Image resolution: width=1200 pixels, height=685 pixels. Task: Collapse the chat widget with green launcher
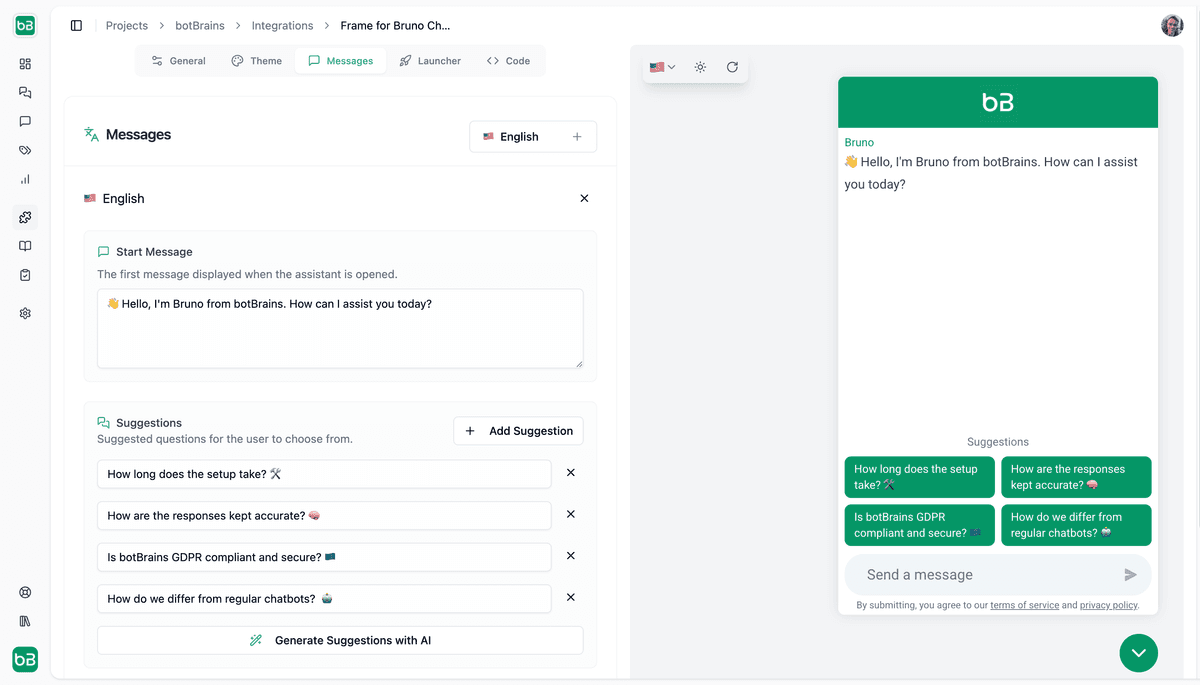pos(1138,653)
